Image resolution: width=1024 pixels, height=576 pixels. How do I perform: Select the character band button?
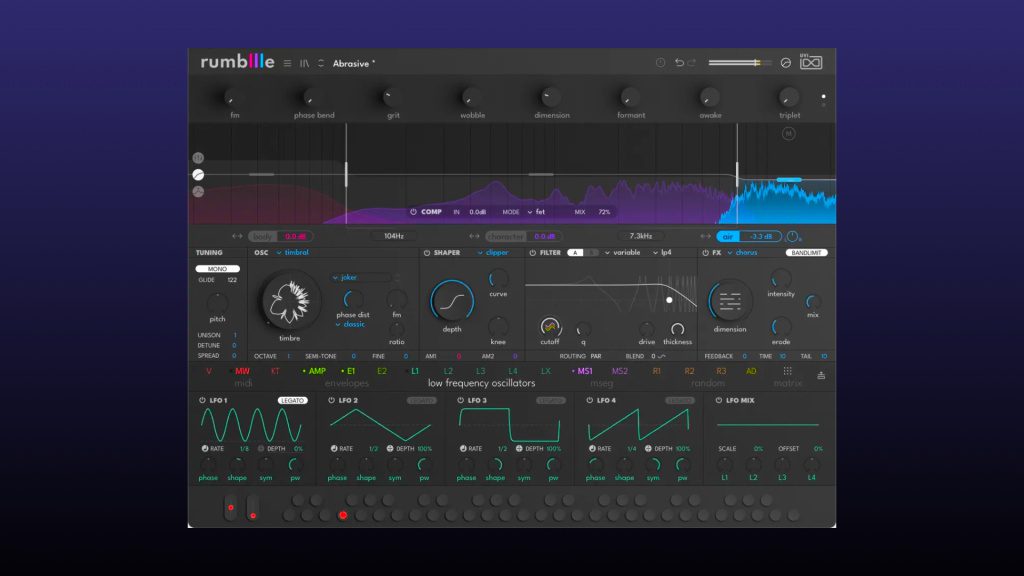tap(505, 236)
